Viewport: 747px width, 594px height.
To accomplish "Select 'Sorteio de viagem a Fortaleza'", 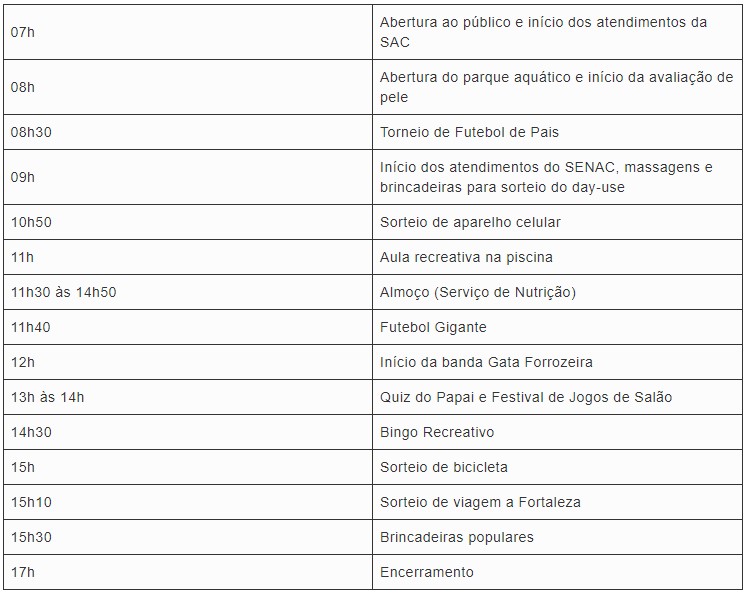I will tap(480, 502).
